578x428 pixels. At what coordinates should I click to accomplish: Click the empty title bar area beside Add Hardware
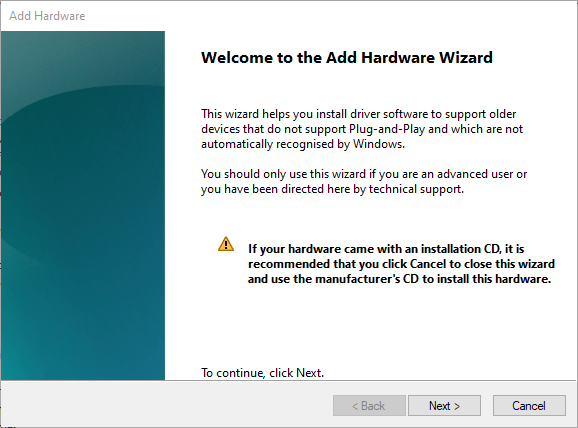click(x=330, y=16)
